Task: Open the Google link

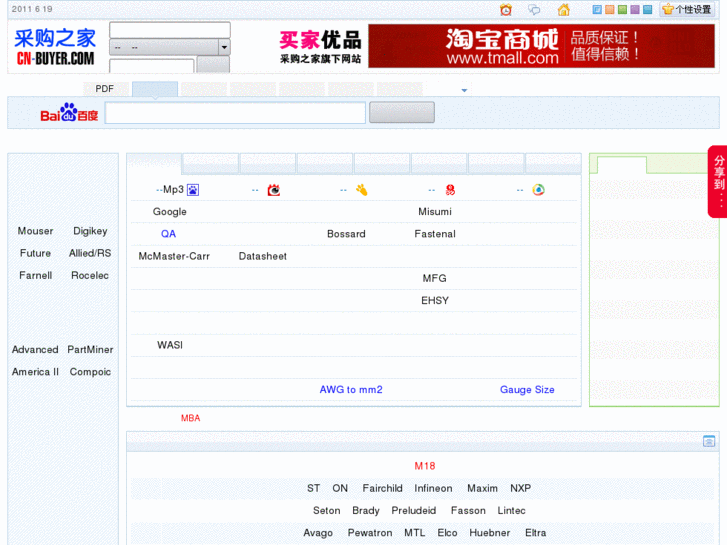Action: (170, 212)
